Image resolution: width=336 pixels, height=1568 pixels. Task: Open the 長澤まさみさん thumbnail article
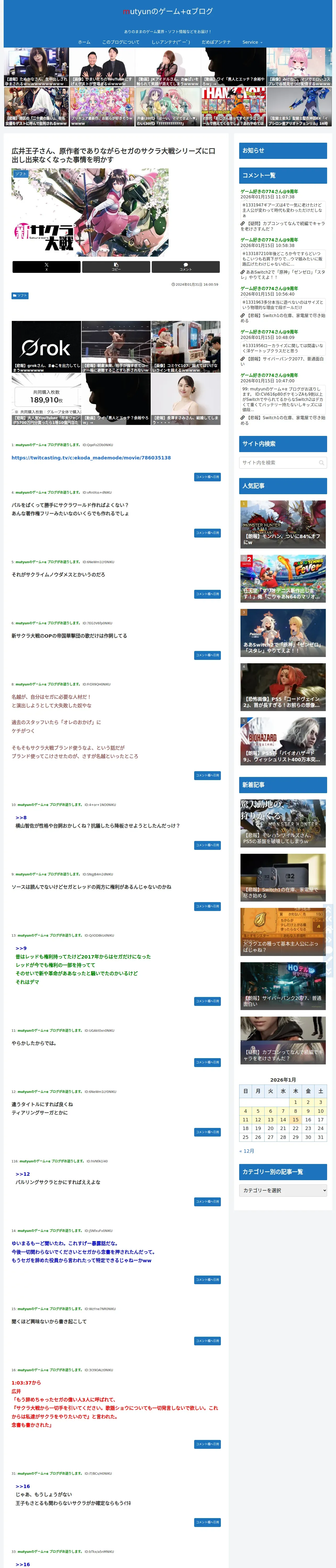(x=186, y=399)
